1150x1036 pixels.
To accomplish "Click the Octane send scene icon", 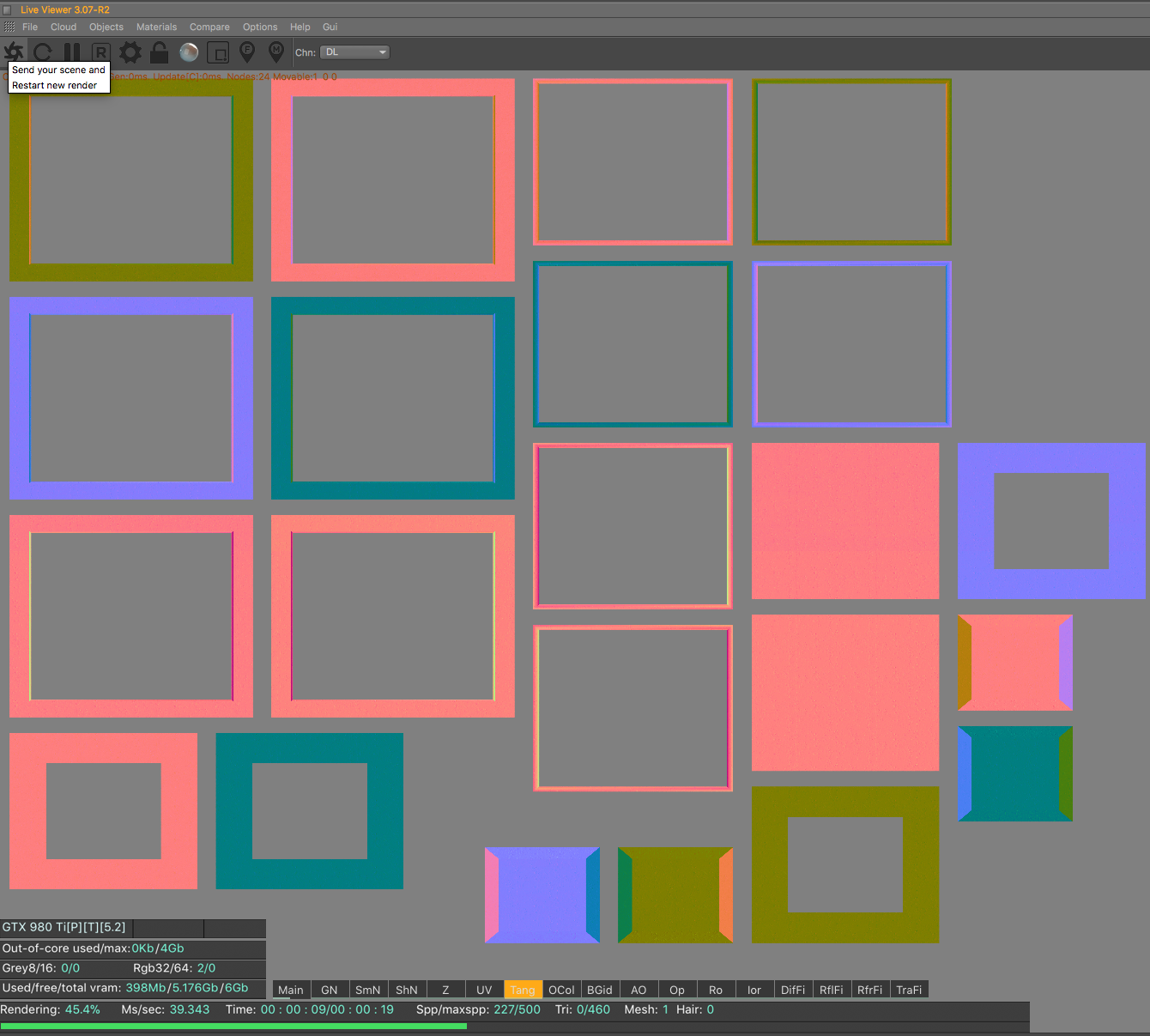I will (x=14, y=51).
